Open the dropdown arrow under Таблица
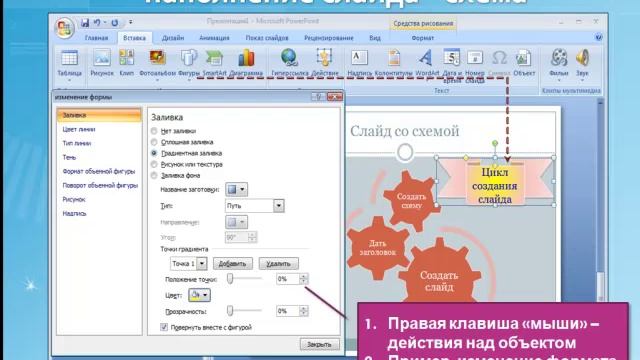This screenshot has height=360, width=640. pos(69,80)
